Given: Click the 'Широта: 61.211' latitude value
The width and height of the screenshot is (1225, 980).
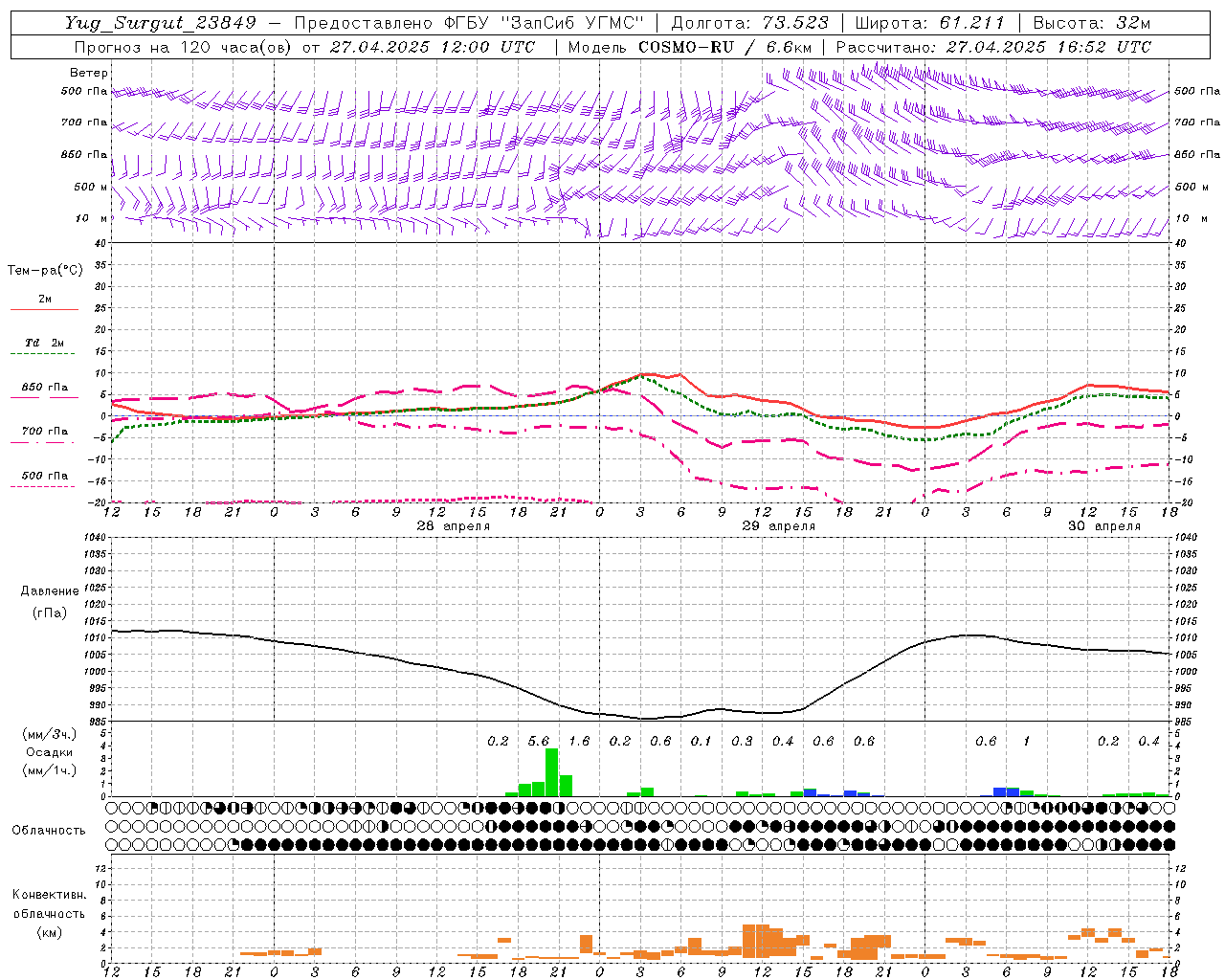Looking at the screenshot, I should (929, 23).
